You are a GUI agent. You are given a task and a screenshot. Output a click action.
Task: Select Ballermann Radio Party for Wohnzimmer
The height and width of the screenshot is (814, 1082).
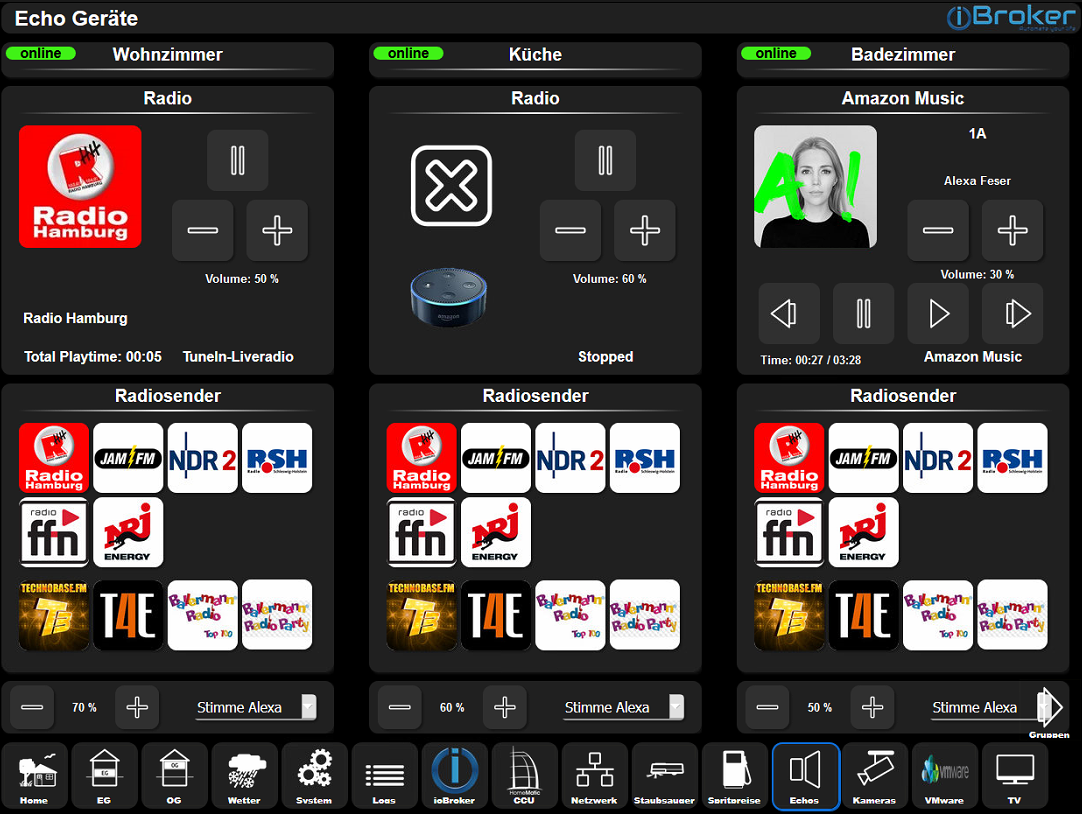point(277,615)
